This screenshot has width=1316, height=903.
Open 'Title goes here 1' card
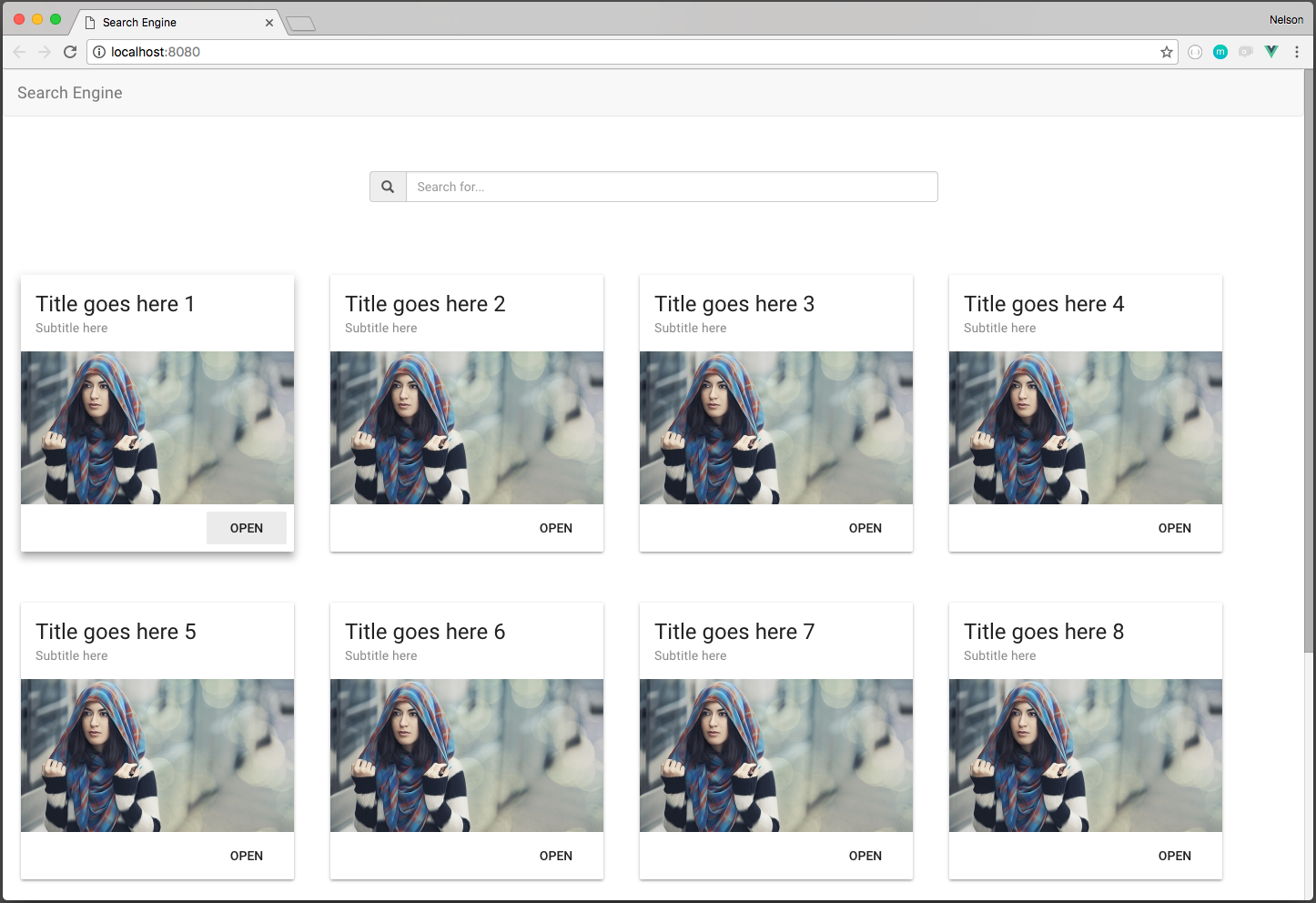(246, 528)
